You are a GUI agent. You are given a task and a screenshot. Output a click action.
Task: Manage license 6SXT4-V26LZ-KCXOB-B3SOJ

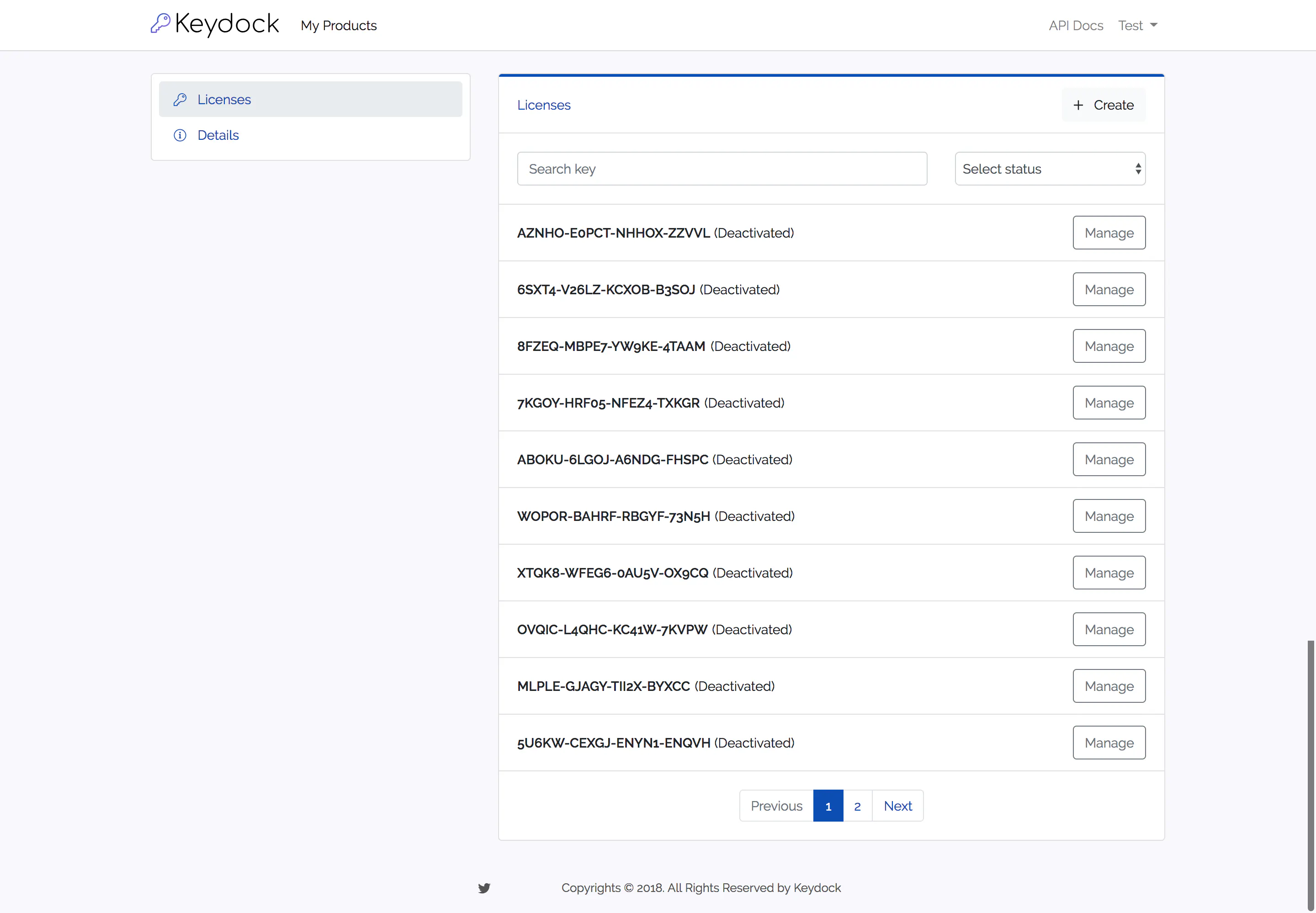coord(1109,289)
